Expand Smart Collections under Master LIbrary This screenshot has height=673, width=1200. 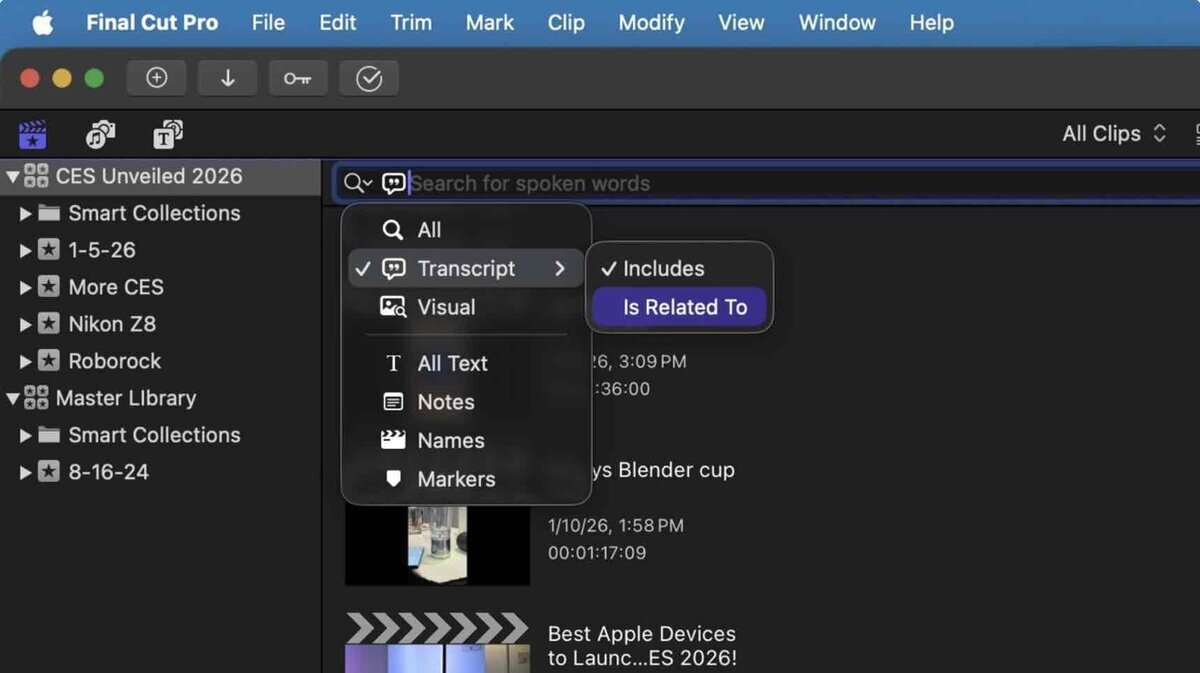(26, 436)
